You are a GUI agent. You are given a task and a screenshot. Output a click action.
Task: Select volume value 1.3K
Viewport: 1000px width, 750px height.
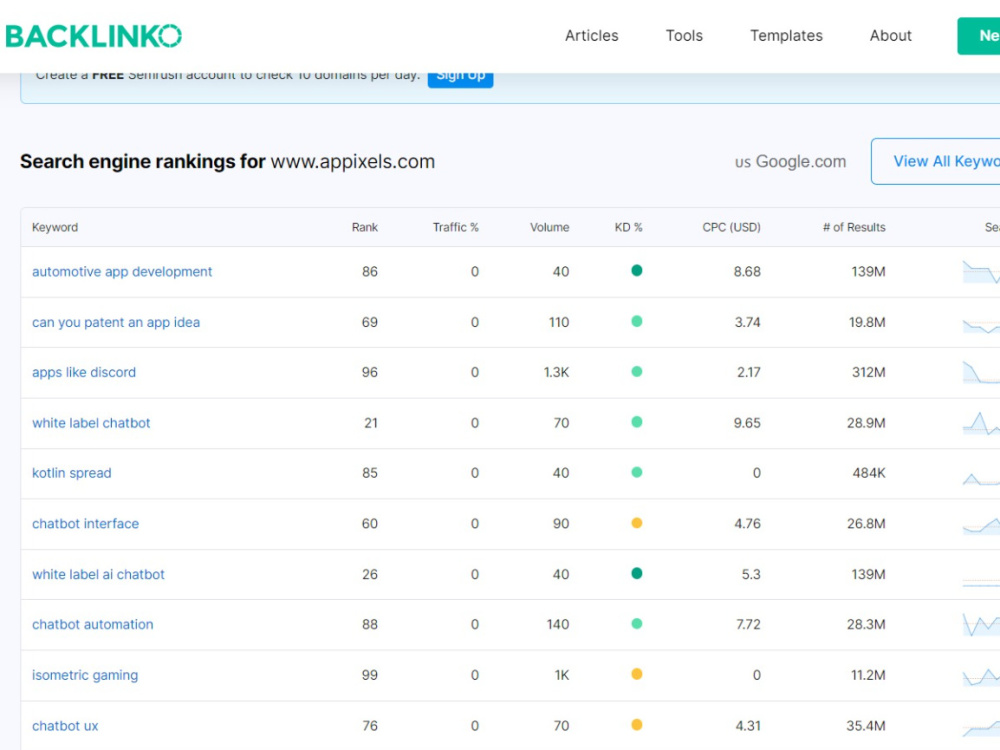click(556, 372)
